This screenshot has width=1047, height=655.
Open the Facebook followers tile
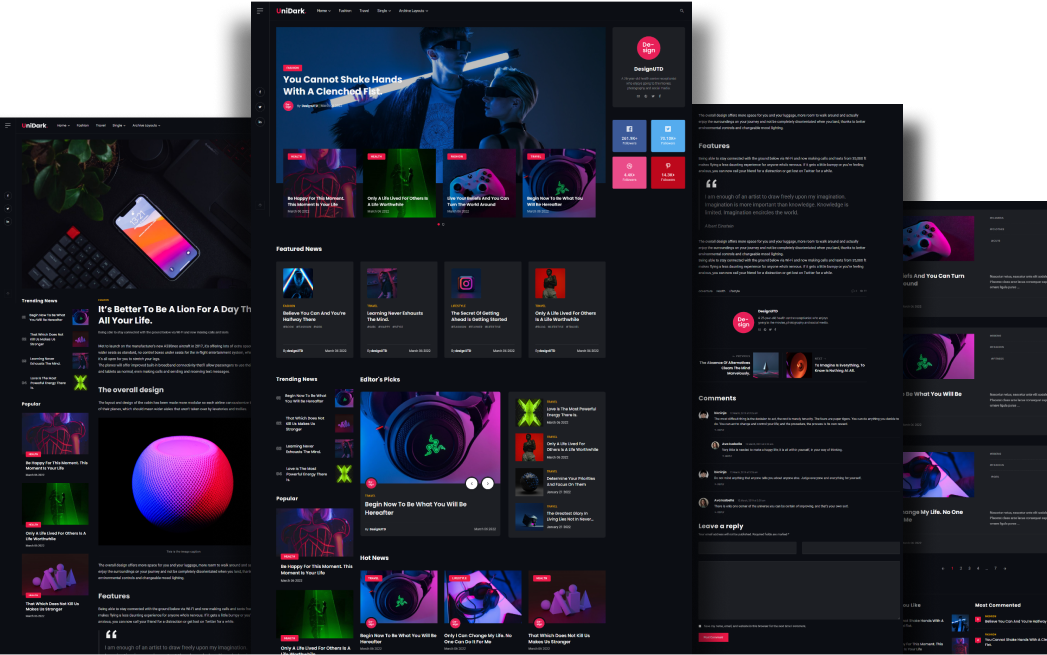629,135
